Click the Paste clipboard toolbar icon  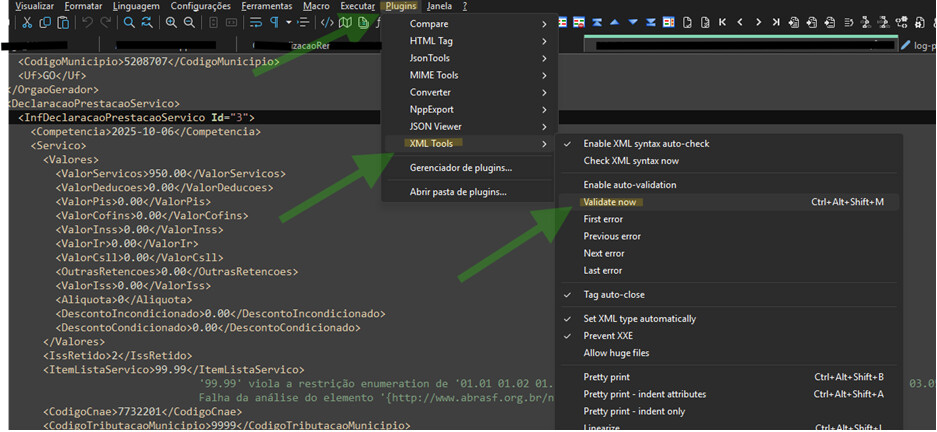[x=63, y=23]
